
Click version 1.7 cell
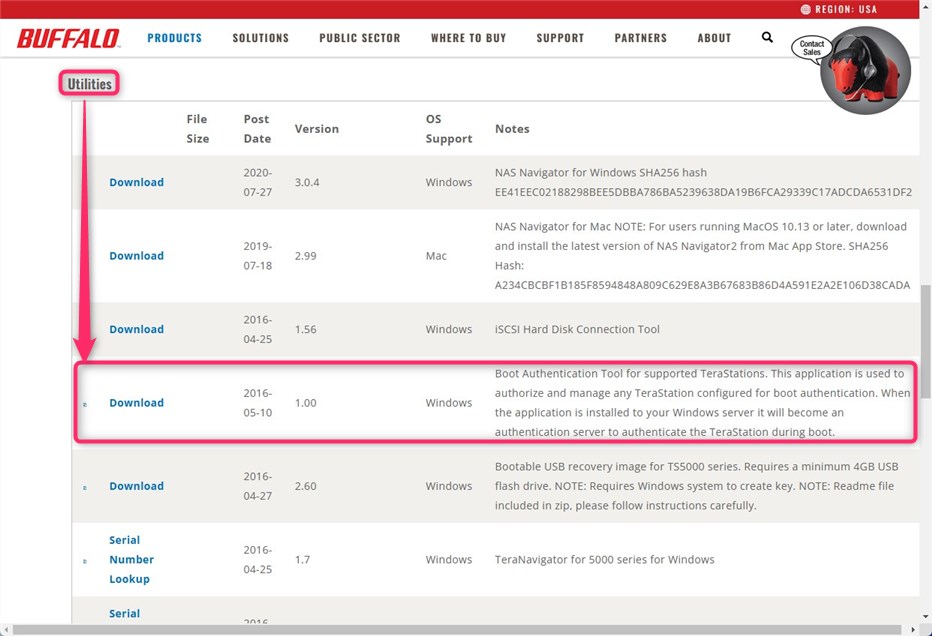point(302,559)
